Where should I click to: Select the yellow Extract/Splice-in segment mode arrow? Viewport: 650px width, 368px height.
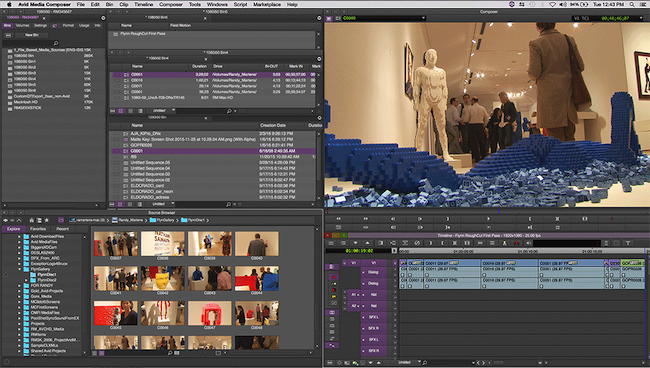(334, 283)
